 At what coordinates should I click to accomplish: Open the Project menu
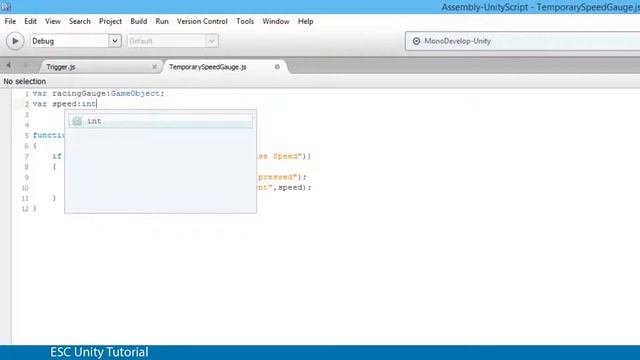[110, 21]
